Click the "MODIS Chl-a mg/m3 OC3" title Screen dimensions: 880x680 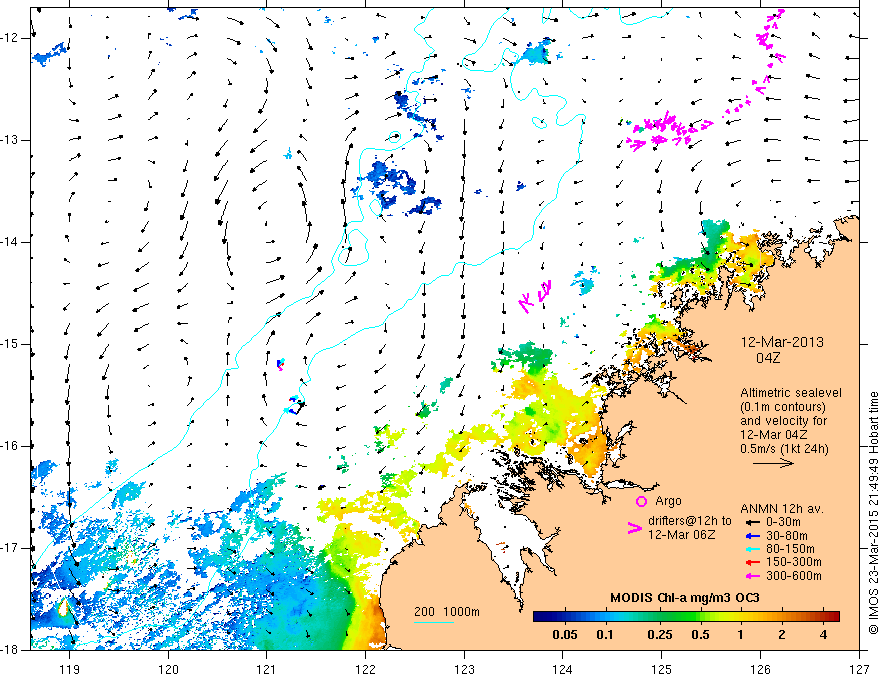tap(685, 598)
